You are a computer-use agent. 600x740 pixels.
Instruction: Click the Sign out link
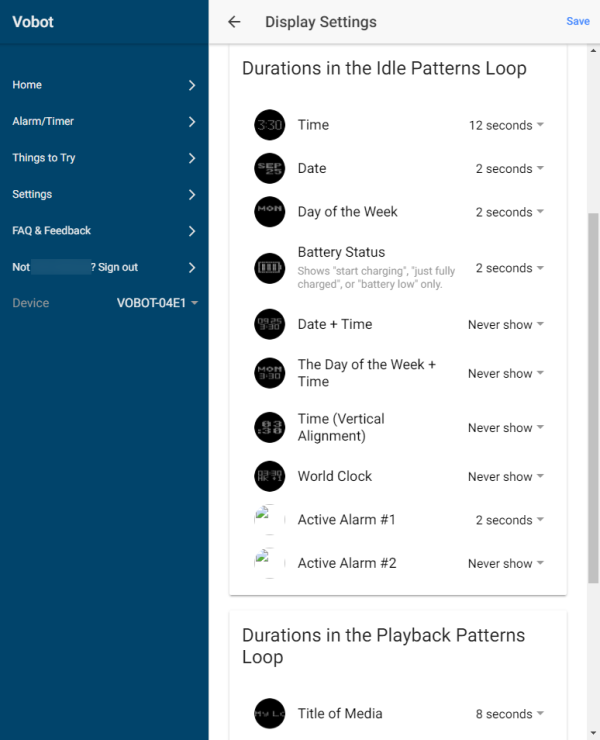click(118, 267)
